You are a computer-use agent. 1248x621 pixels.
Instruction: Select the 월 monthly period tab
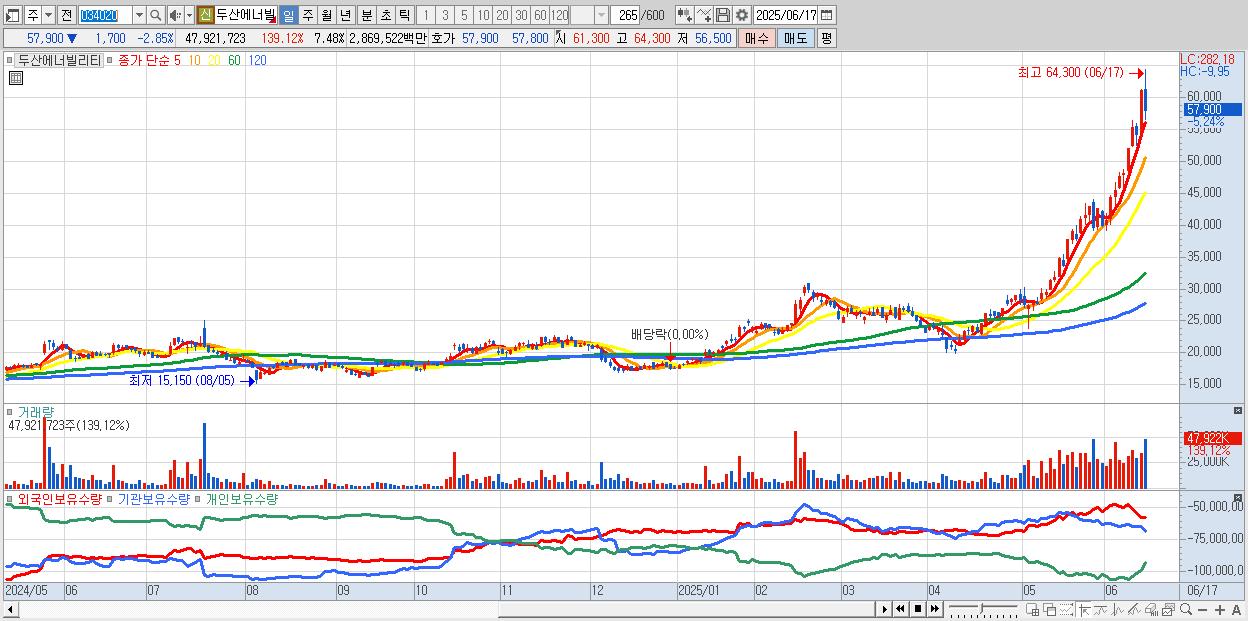pos(326,15)
